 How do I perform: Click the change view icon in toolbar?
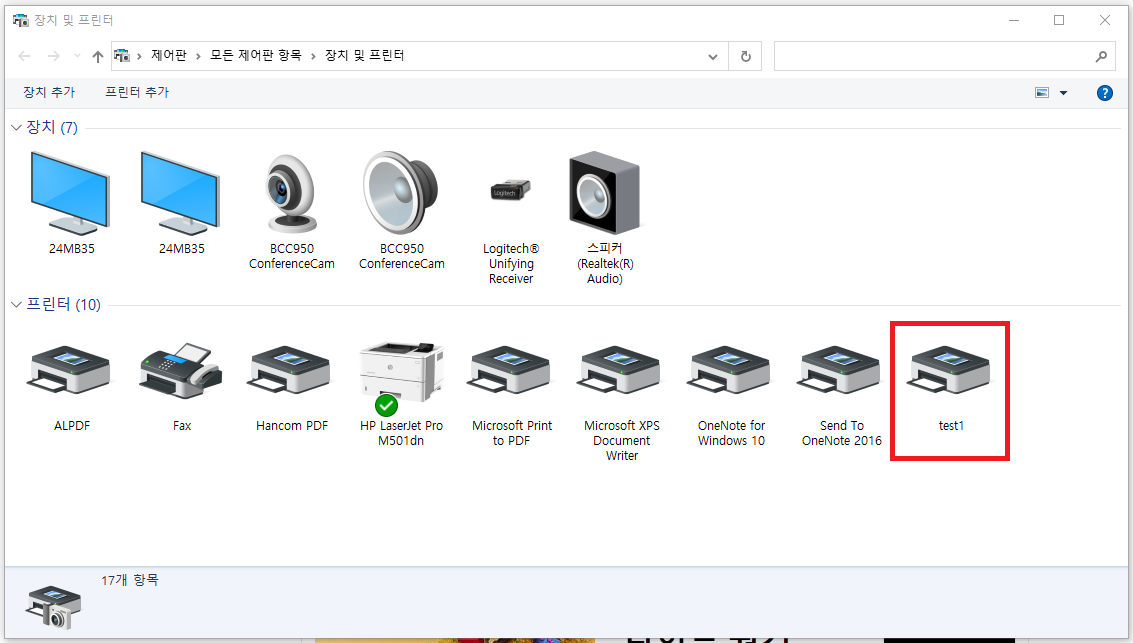tap(1042, 92)
